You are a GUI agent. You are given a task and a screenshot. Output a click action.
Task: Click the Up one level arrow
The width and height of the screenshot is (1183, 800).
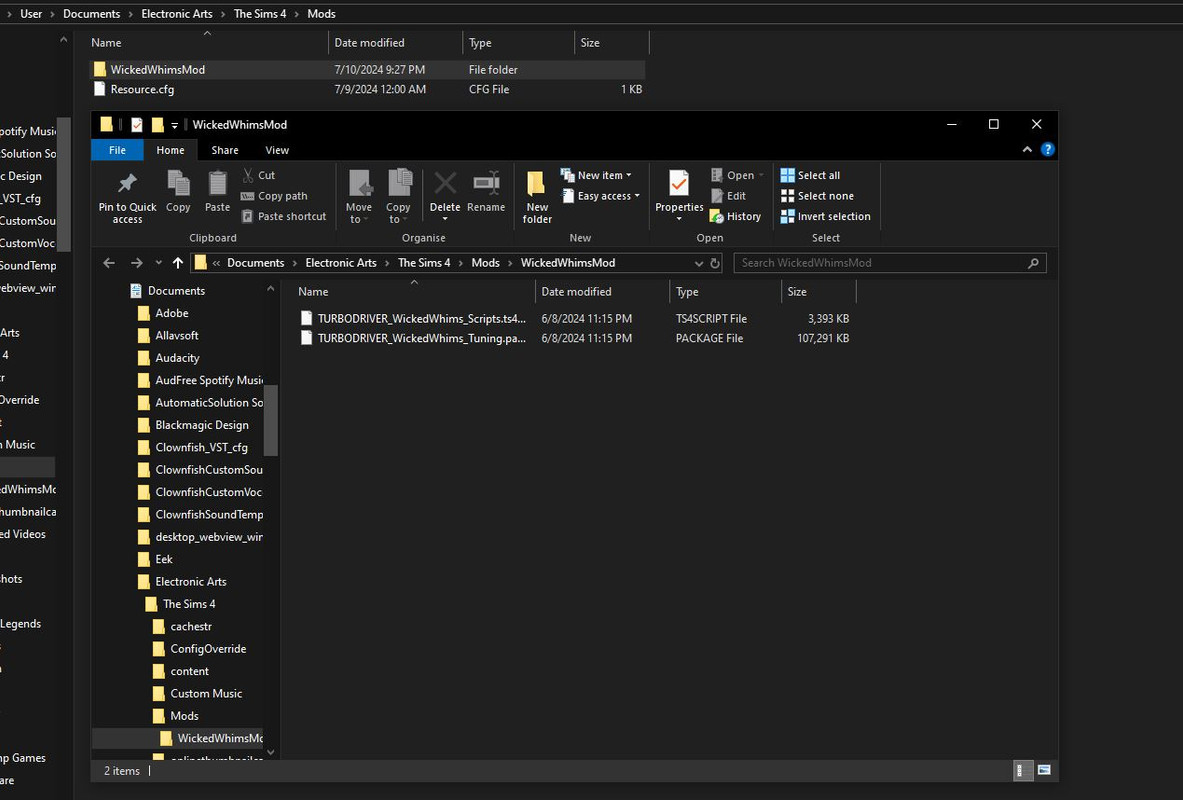point(178,263)
